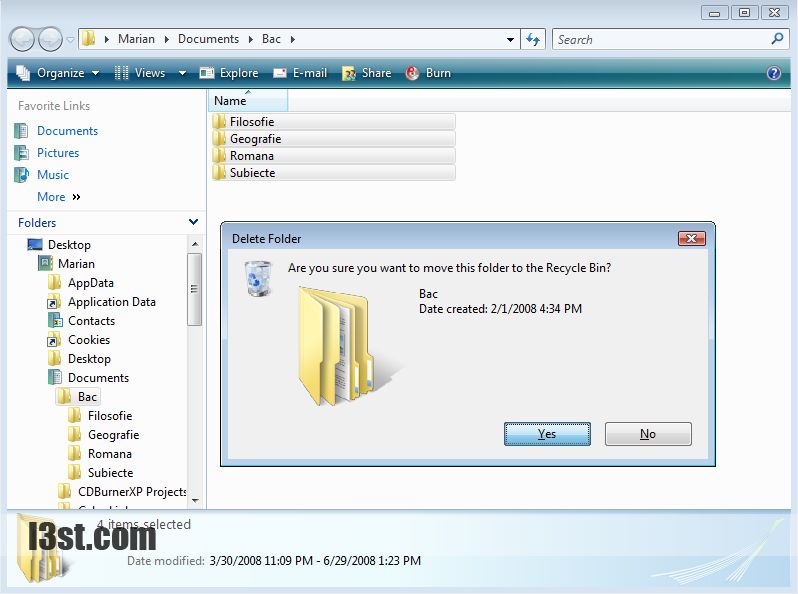Select Subiecte in the folder tree

point(110,473)
